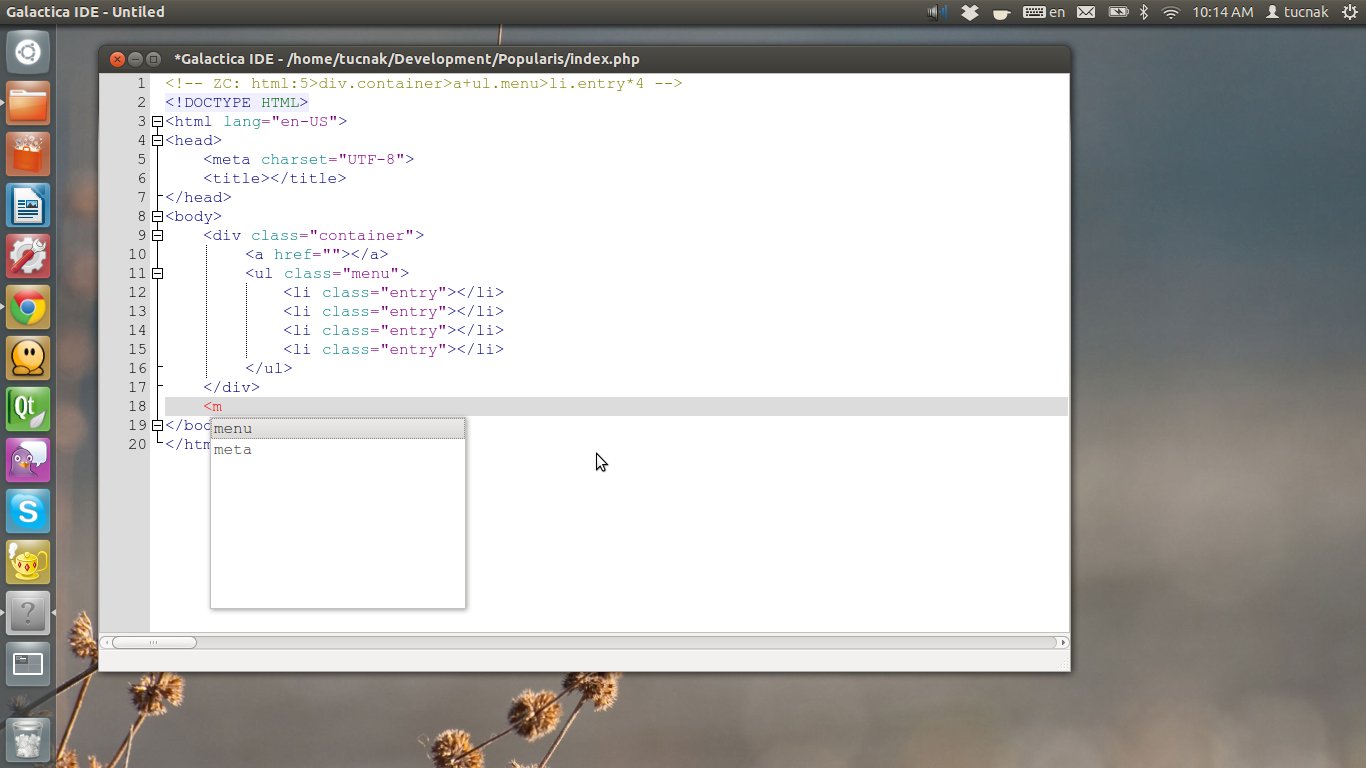
Task: Open the battery status indicator
Action: pos(1118,12)
